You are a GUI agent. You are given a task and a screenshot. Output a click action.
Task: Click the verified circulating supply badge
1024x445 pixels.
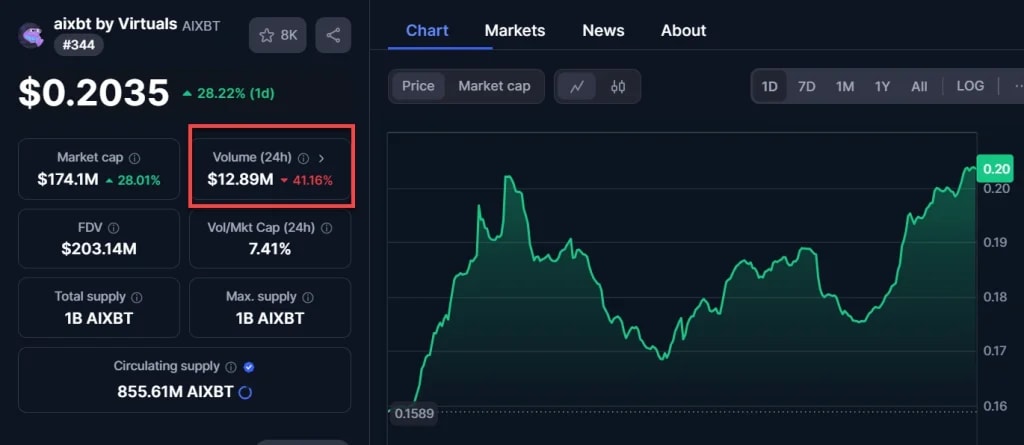[x=249, y=367]
